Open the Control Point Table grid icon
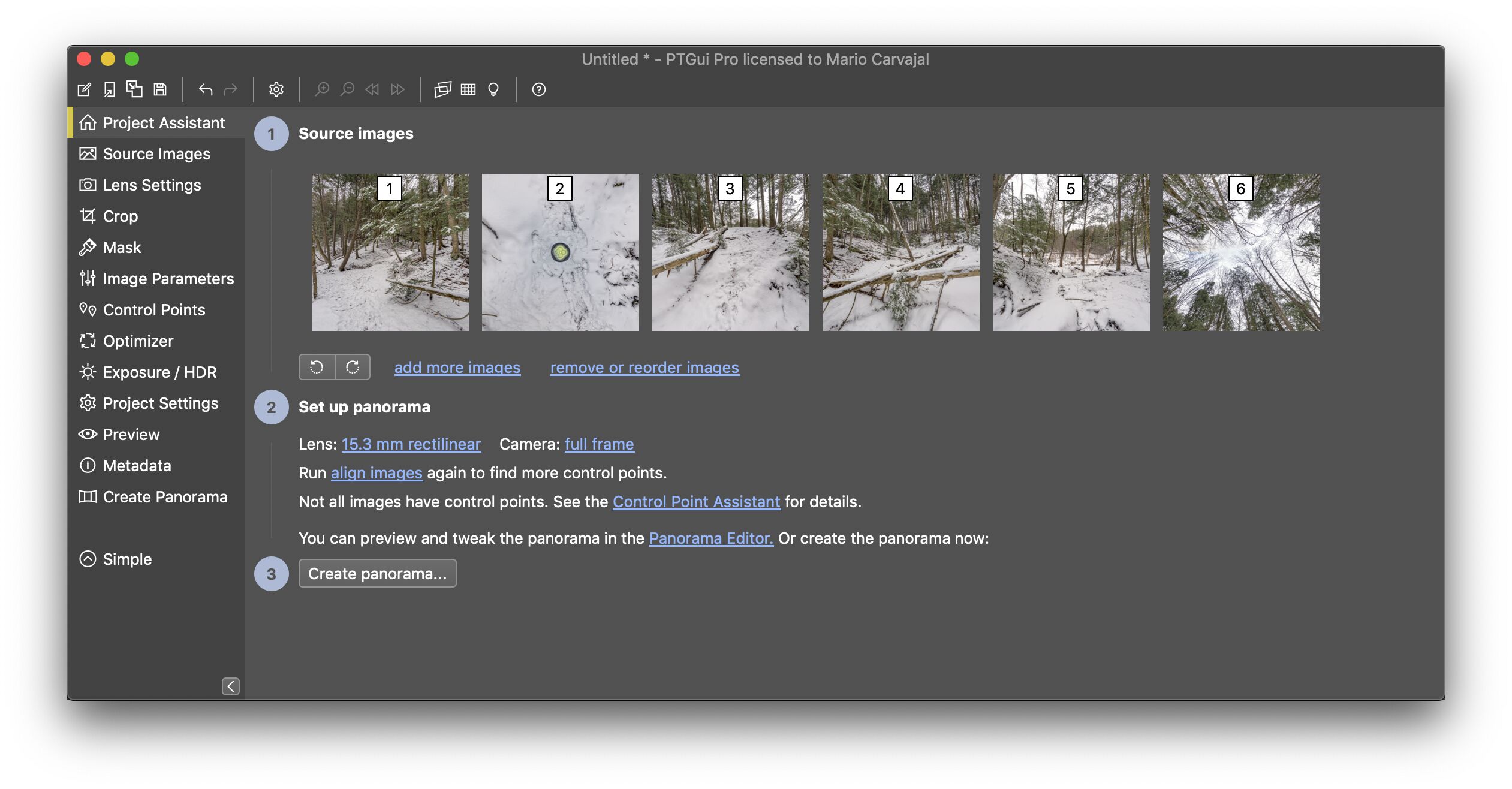The height and width of the screenshot is (789, 1512). (x=468, y=89)
